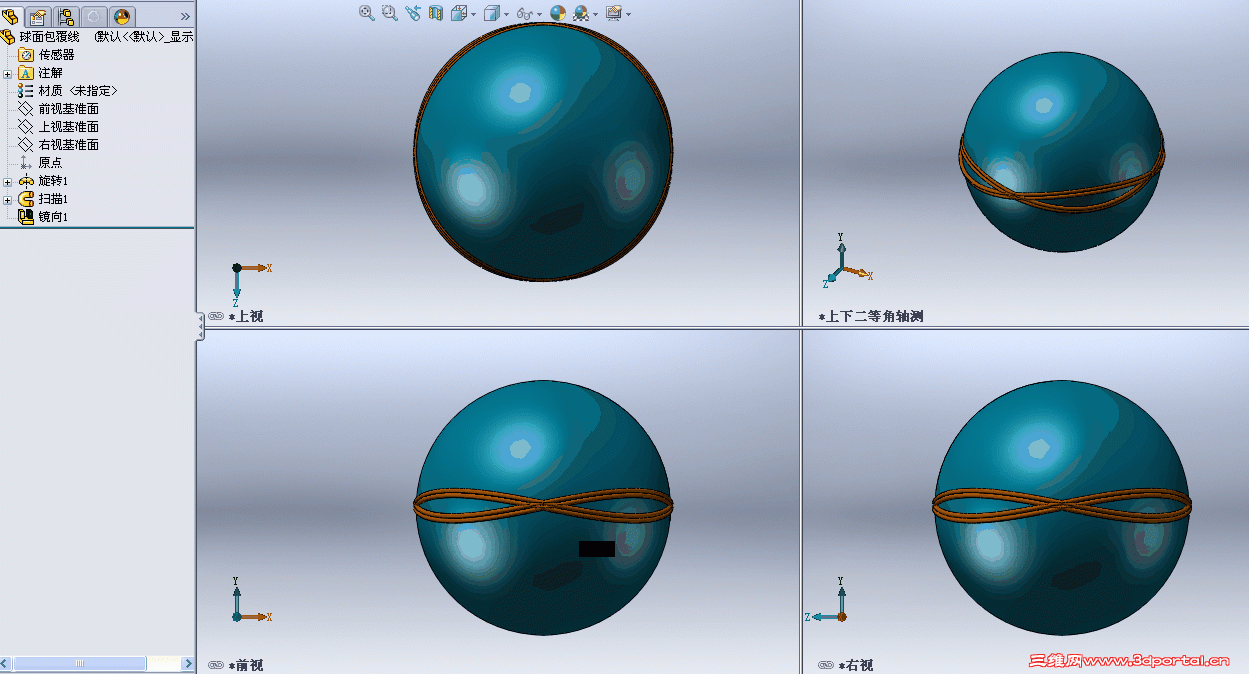Expand the 旋转1 revolve feature
1249x674 pixels.
point(8,181)
